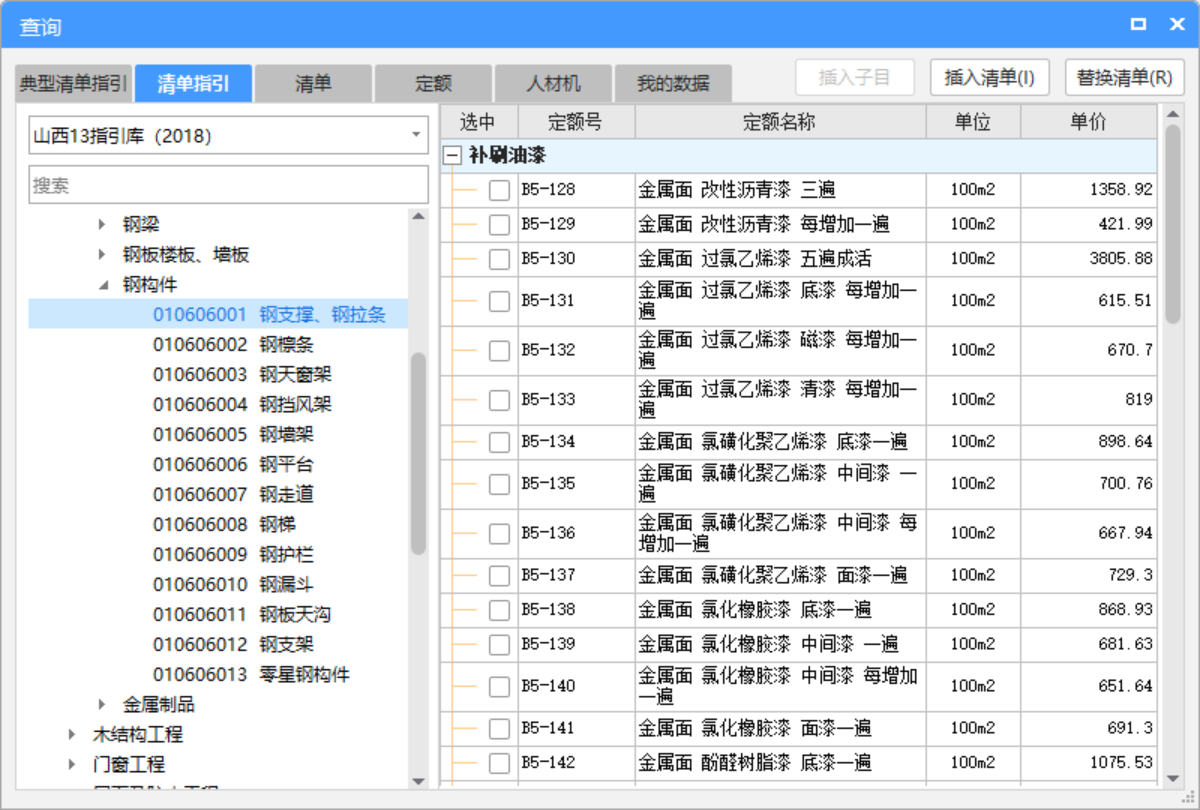Click the 插入清单(I) button

coord(990,78)
